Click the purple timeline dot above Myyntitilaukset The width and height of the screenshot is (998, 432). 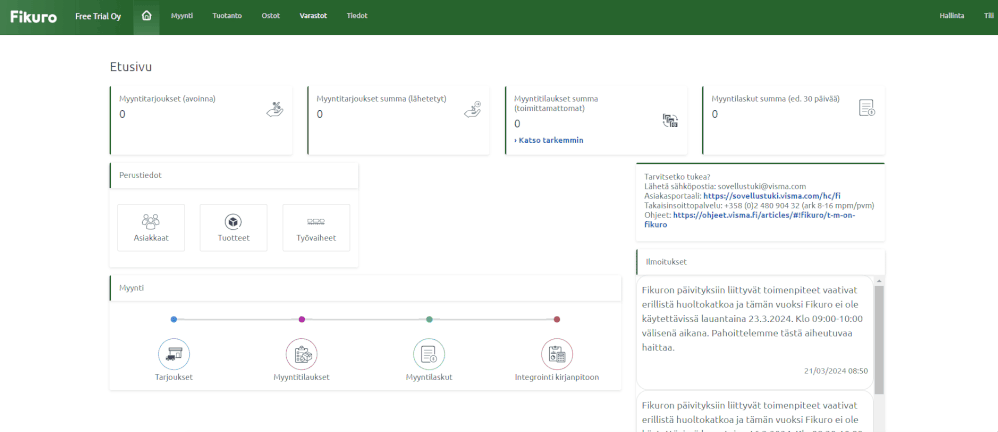point(302,319)
